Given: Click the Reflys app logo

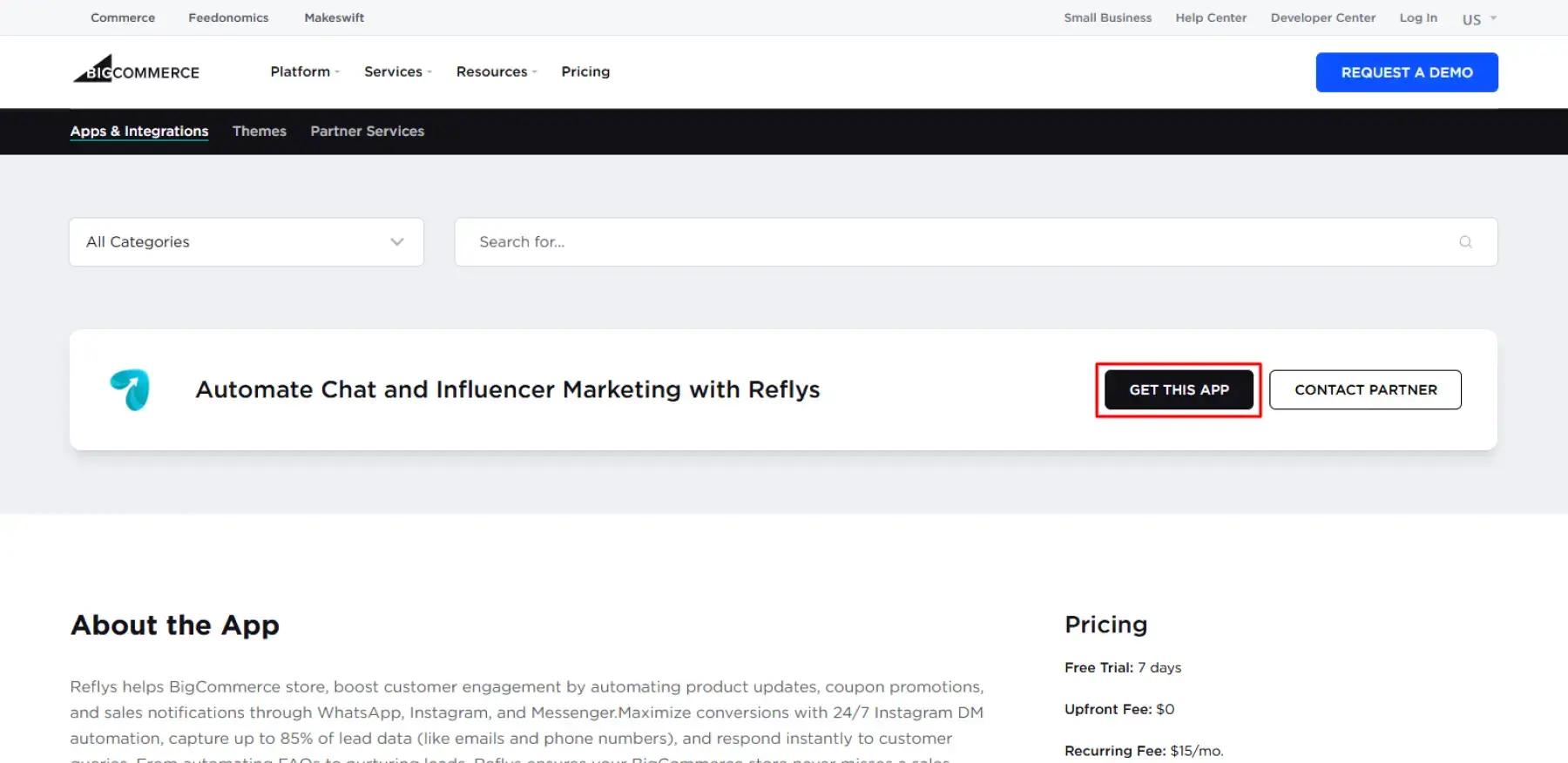Looking at the screenshot, I should click(130, 389).
